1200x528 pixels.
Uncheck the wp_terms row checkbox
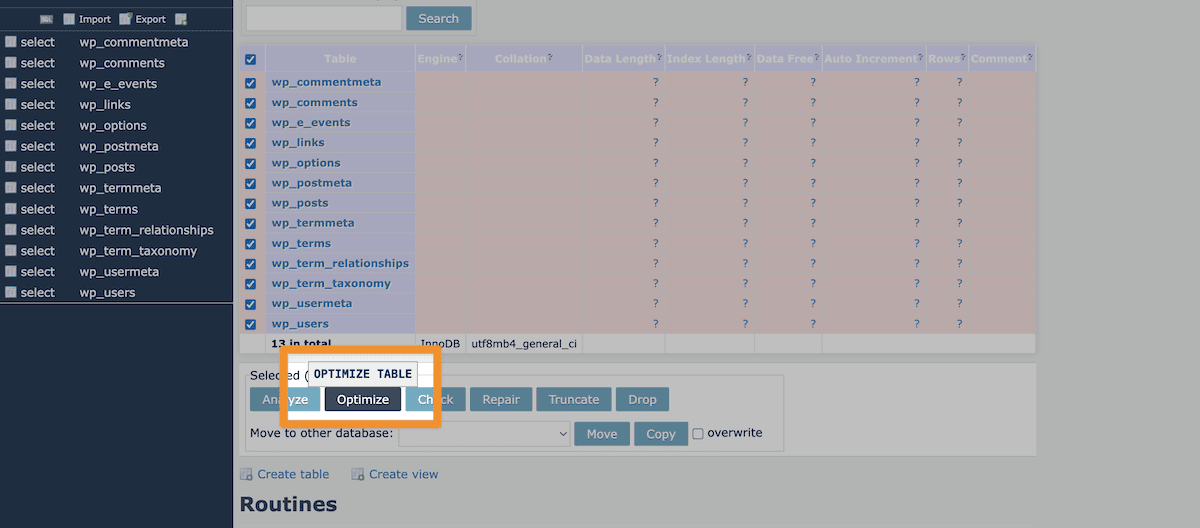(x=251, y=244)
